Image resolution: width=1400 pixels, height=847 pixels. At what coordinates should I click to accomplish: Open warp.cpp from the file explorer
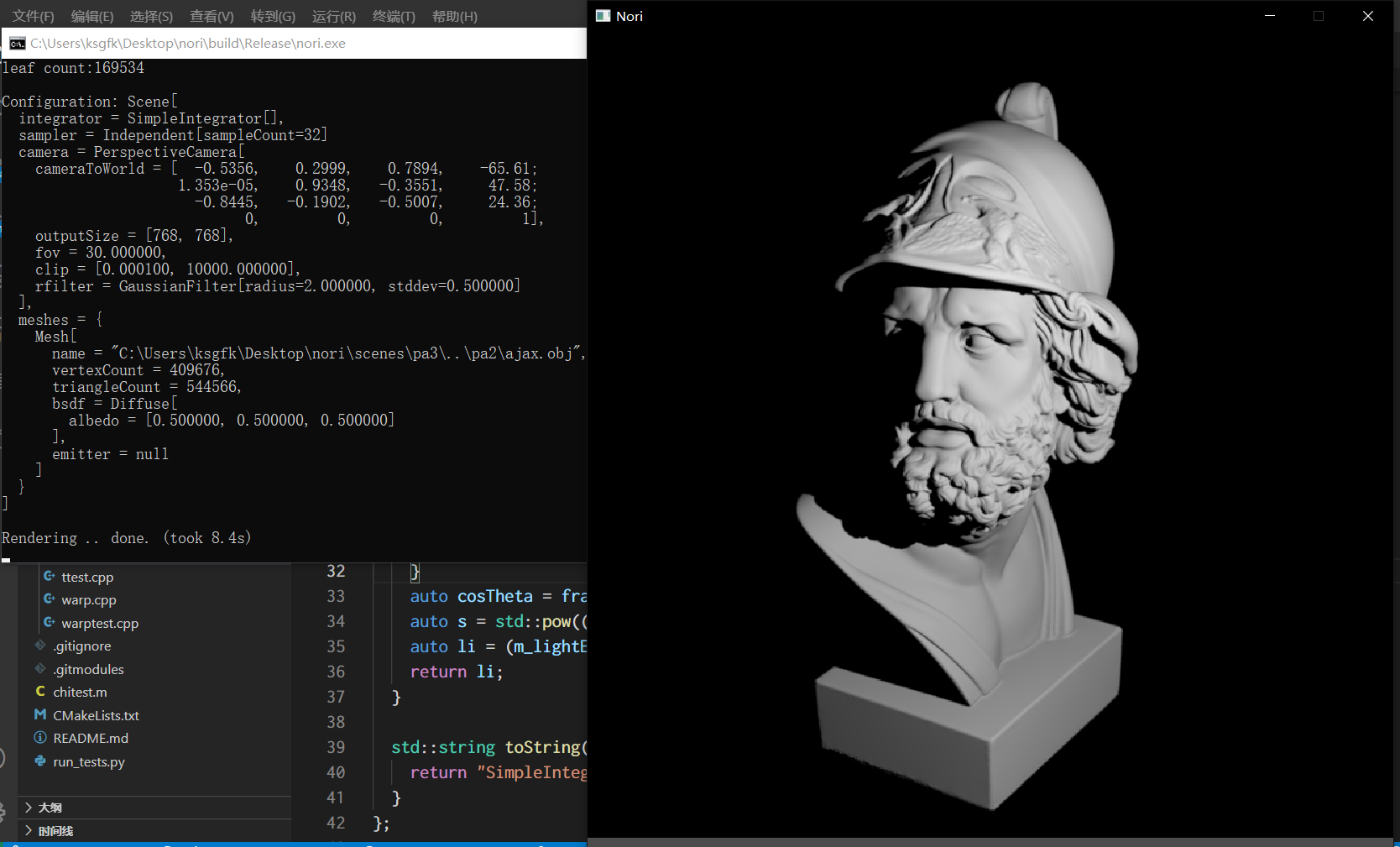(x=89, y=600)
